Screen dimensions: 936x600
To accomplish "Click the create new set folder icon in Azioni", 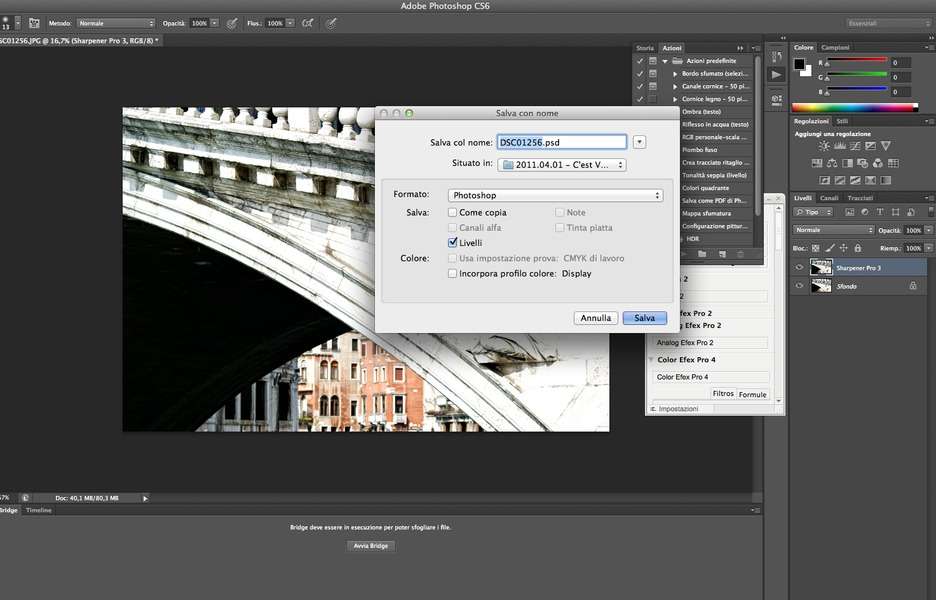I will click(702, 254).
